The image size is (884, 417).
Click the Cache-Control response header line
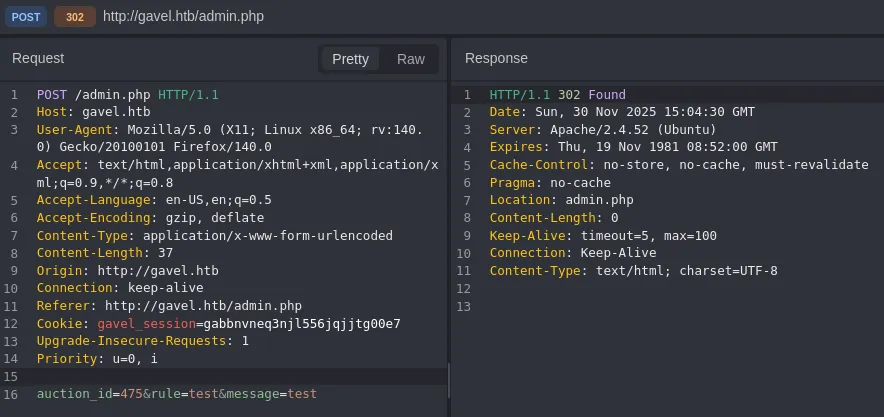coord(678,165)
